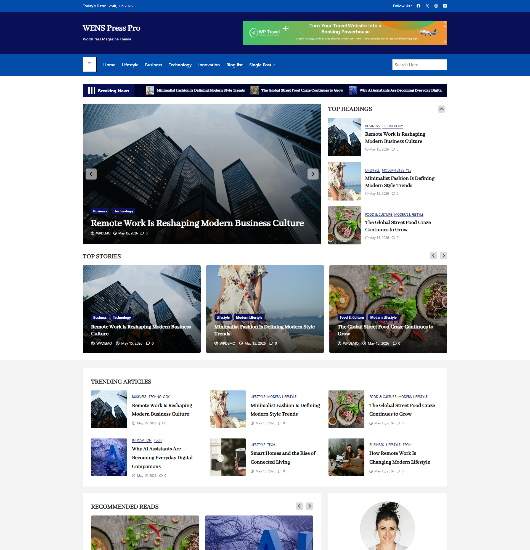Click Lifestyle badge on Top Stories fashion card
Image resolution: width=530 pixels, height=550 pixels.
[x=223, y=317]
